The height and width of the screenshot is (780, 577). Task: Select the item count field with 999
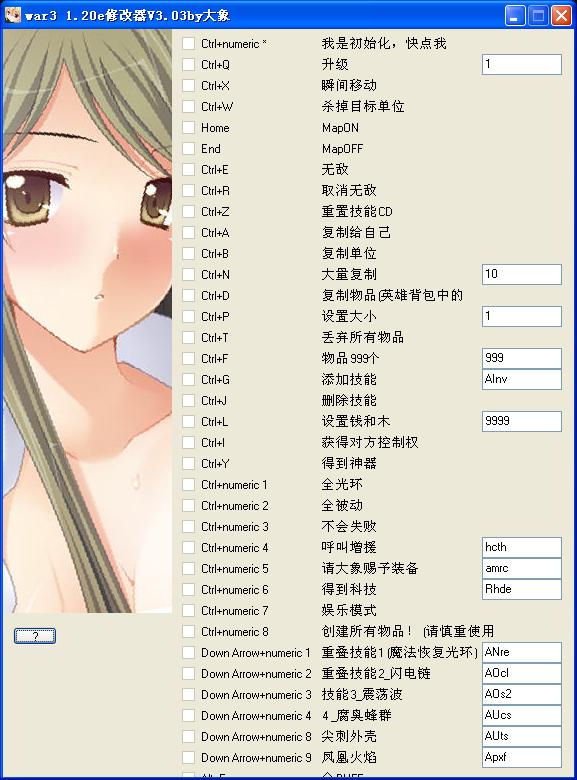coord(522,358)
